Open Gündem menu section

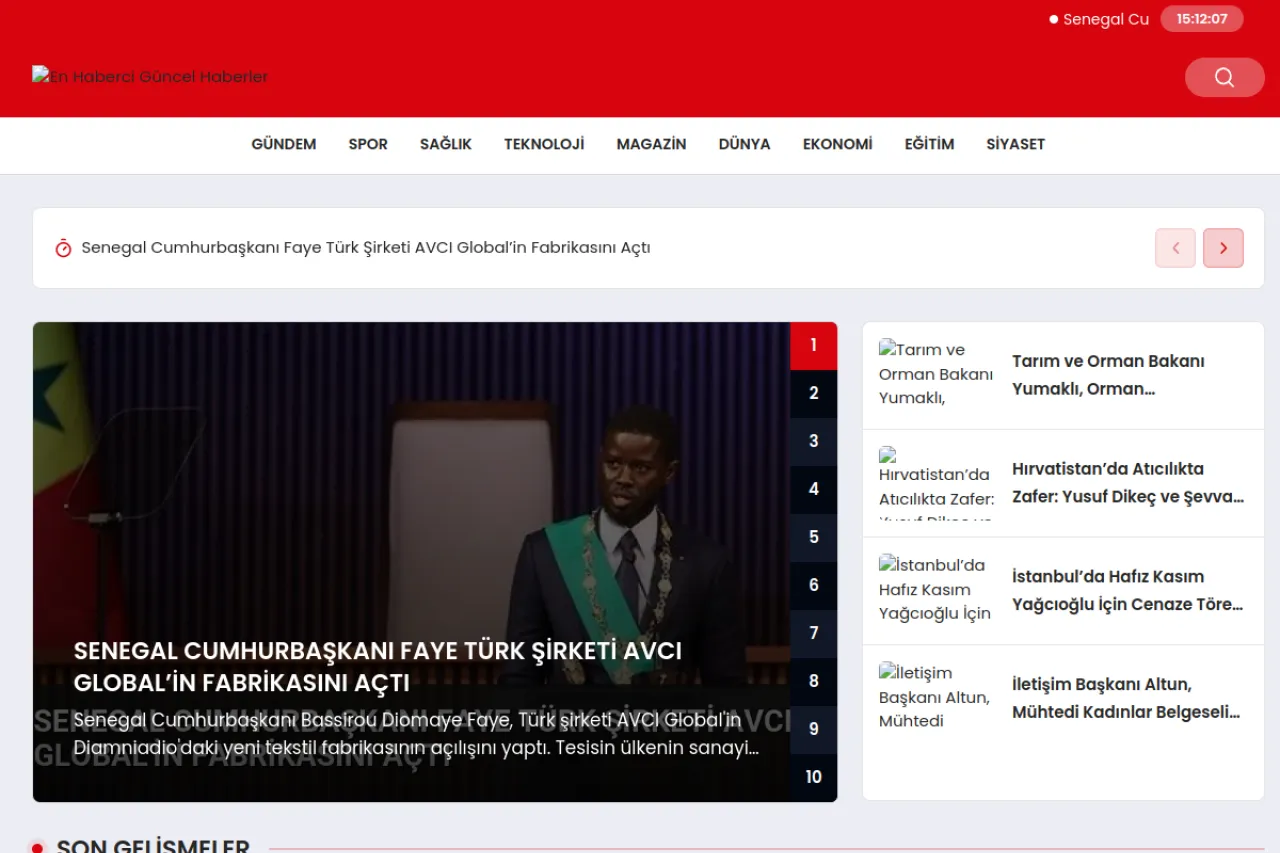[x=284, y=144]
